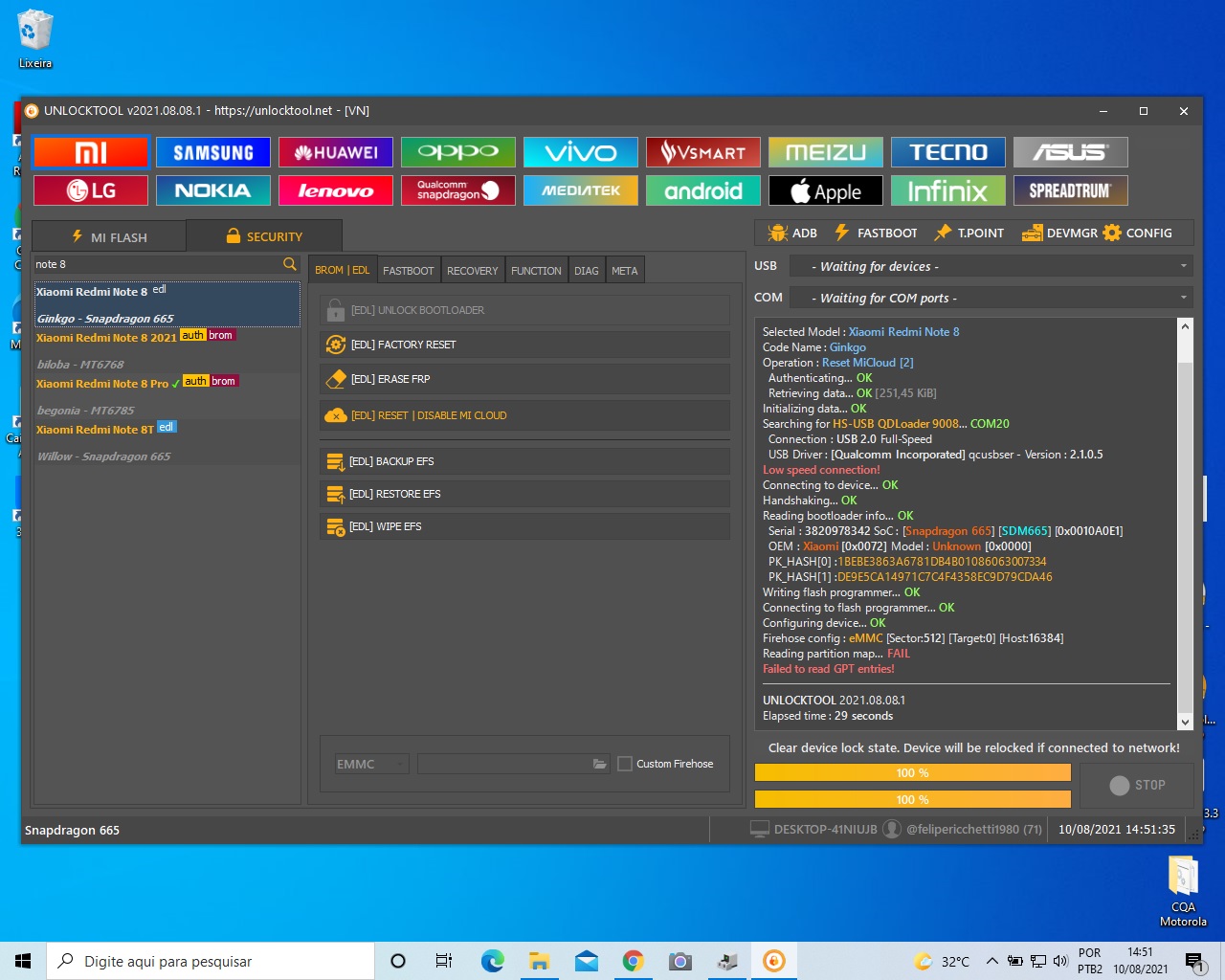Click the lower 100% progress bar
Viewport: 1225px width, 980px height.
[x=913, y=799]
